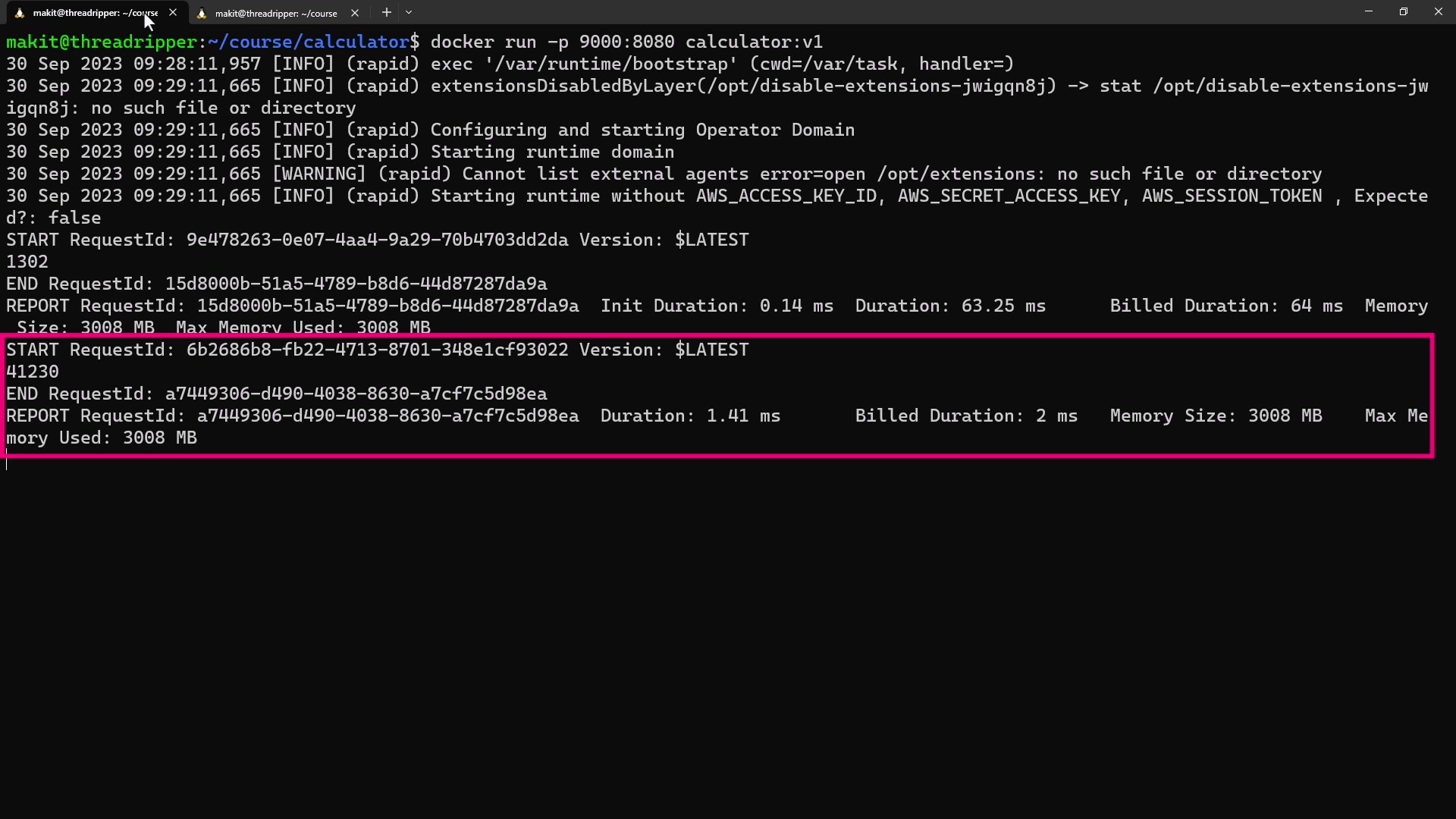Open a new terminal tab with plus
Image resolution: width=1456 pixels, height=819 pixels.
coord(387,12)
